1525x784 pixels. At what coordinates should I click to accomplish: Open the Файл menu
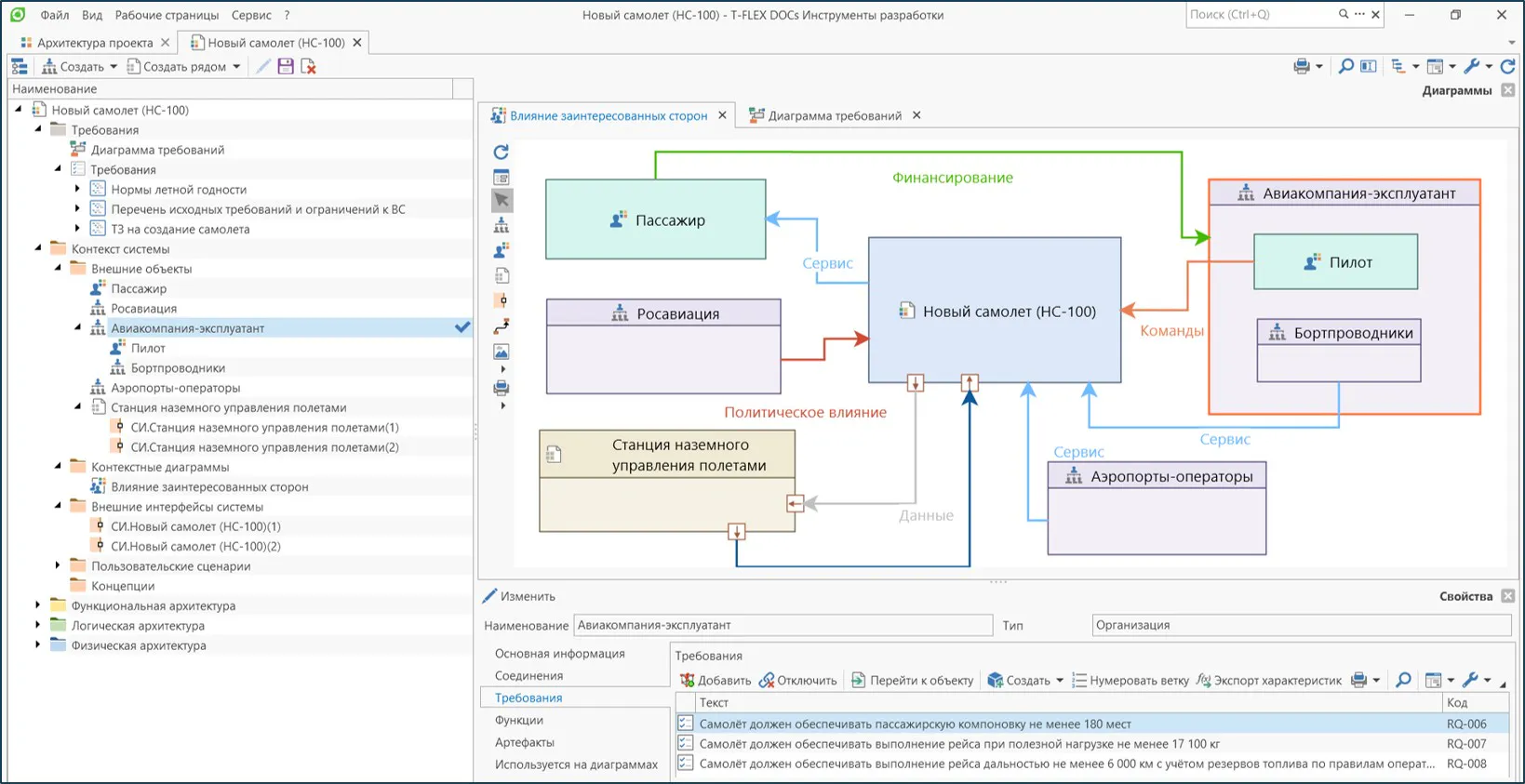(55, 15)
